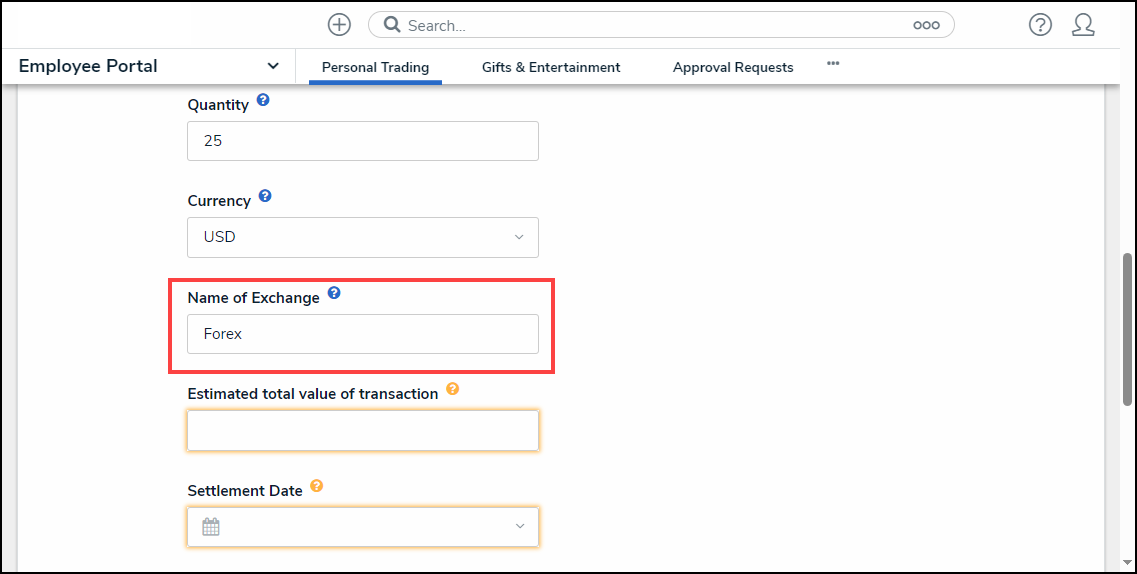Open the Approval Requests tab
Screen dimensions: 1137x574
click(x=733, y=67)
